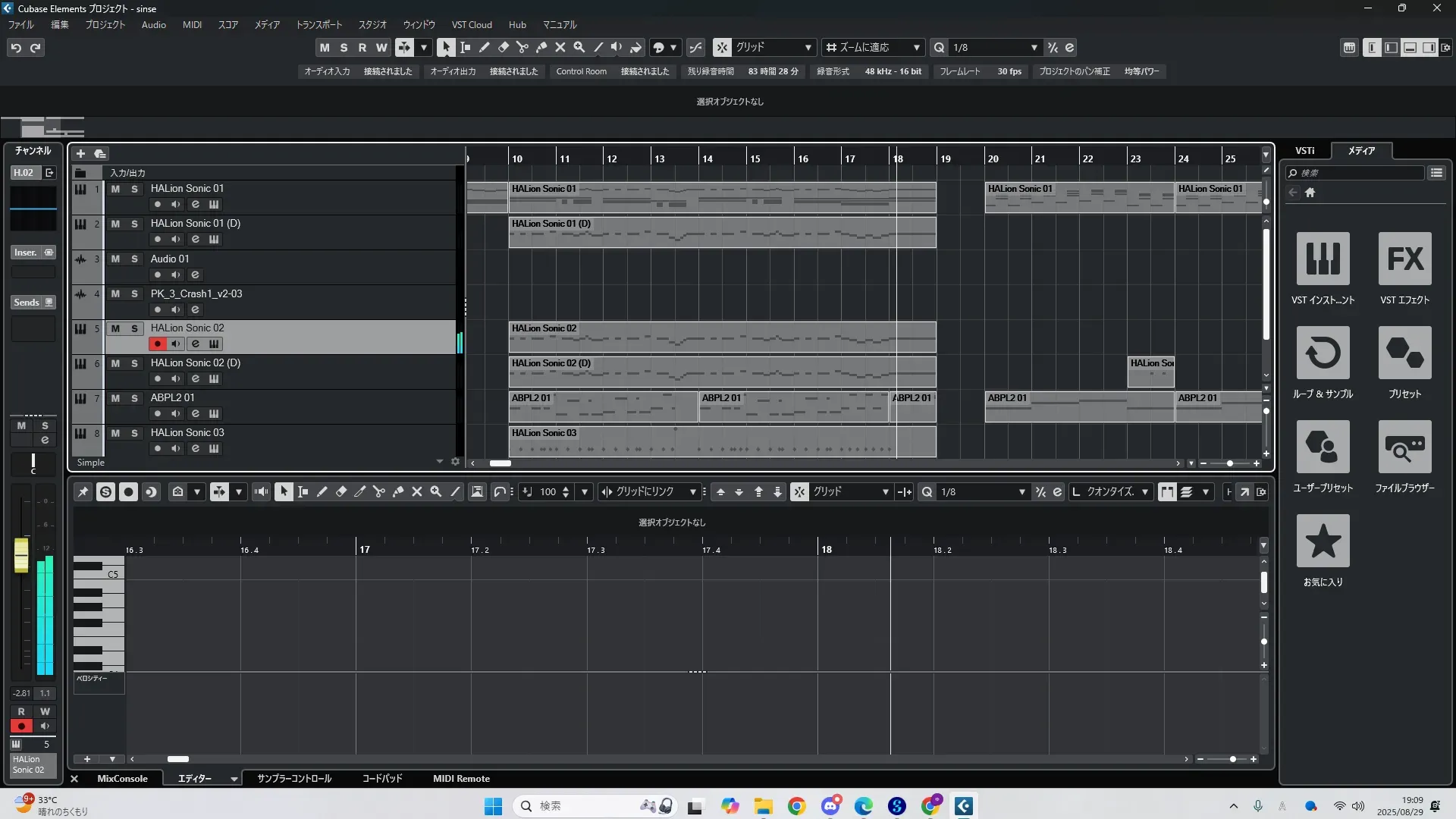Switch to the MixConsole tab

coord(122,779)
